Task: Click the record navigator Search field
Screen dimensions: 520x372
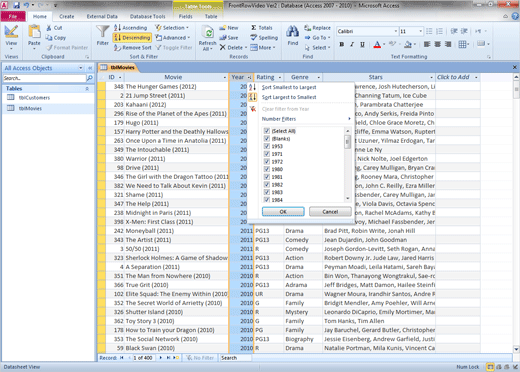Action: [235, 358]
